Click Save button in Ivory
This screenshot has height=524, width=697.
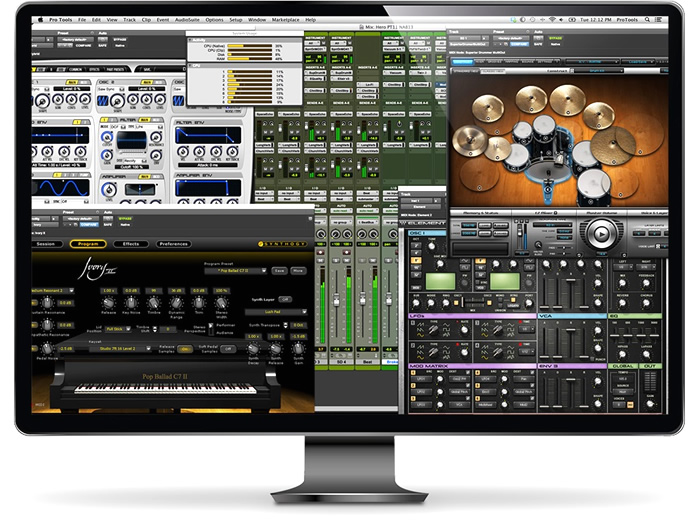[x=279, y=271]
